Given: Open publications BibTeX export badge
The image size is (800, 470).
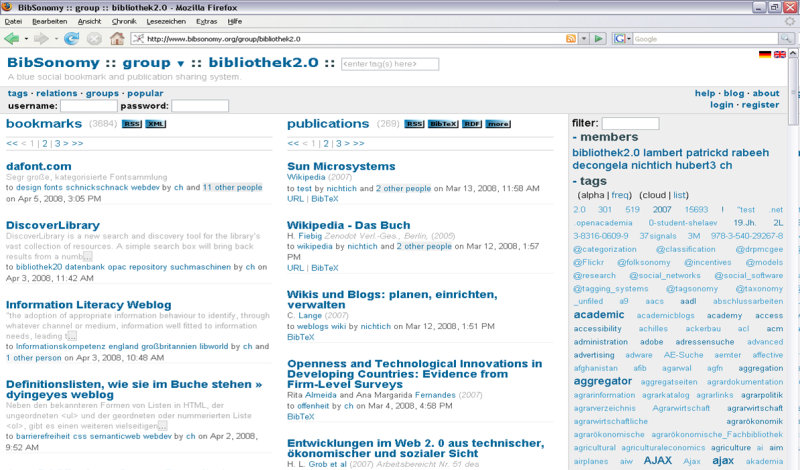Looking at the screenshot, I should click(443, 124).
